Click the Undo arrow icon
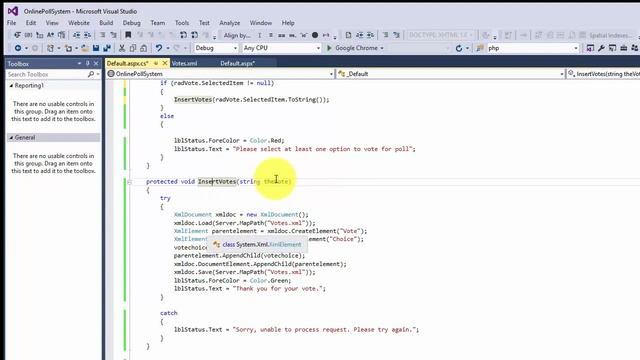This screenshot has height=360, width=640. pos(158,48)
